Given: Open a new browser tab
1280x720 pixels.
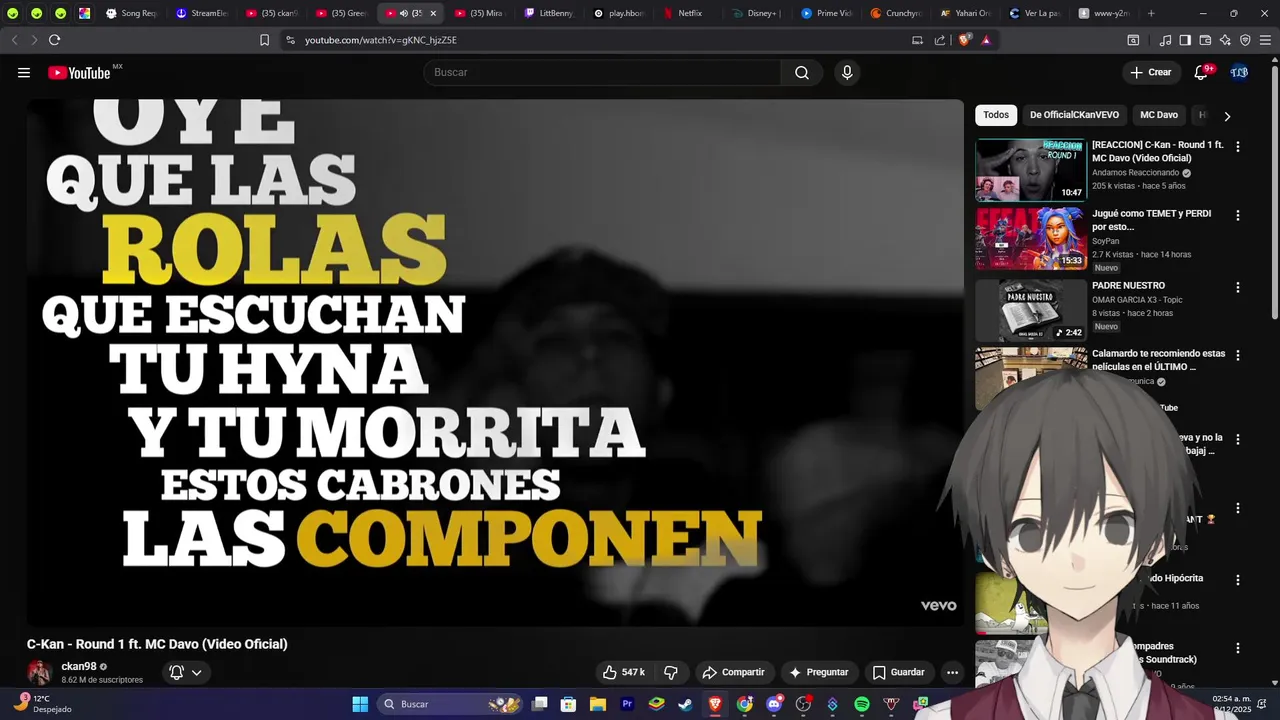Looking at the screenshot, I should tap(1151, 13).
